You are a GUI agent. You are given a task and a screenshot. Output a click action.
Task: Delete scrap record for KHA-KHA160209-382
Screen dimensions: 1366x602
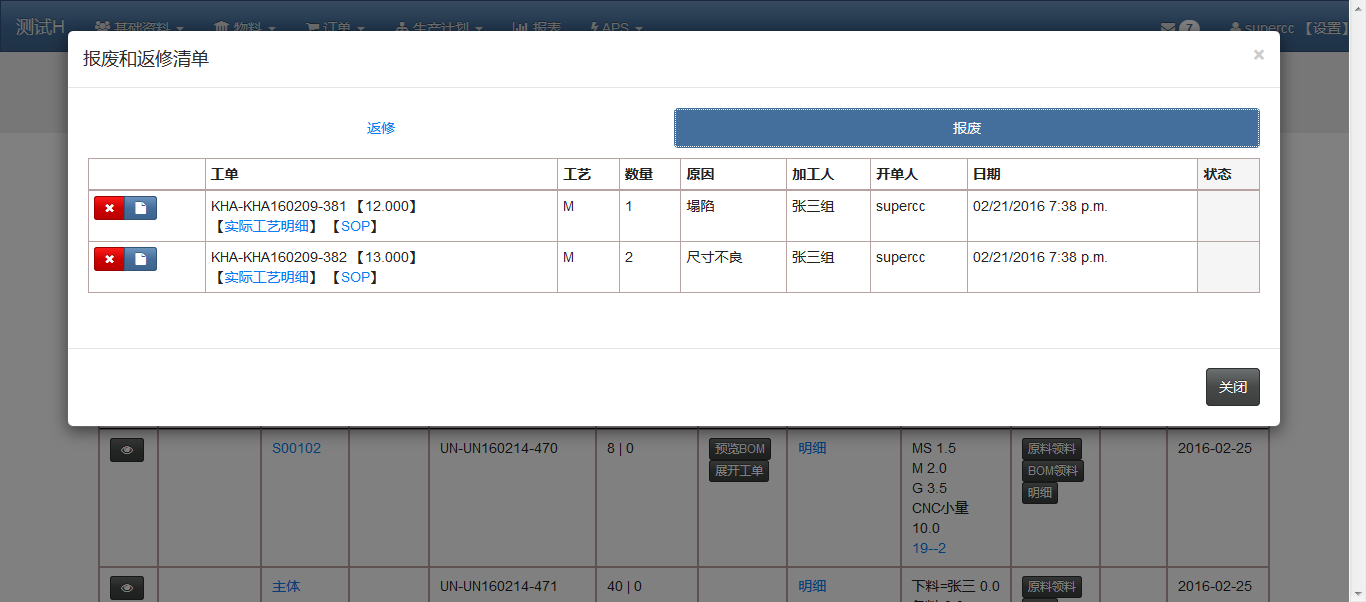pyautogui.click(x=109, y=259)
